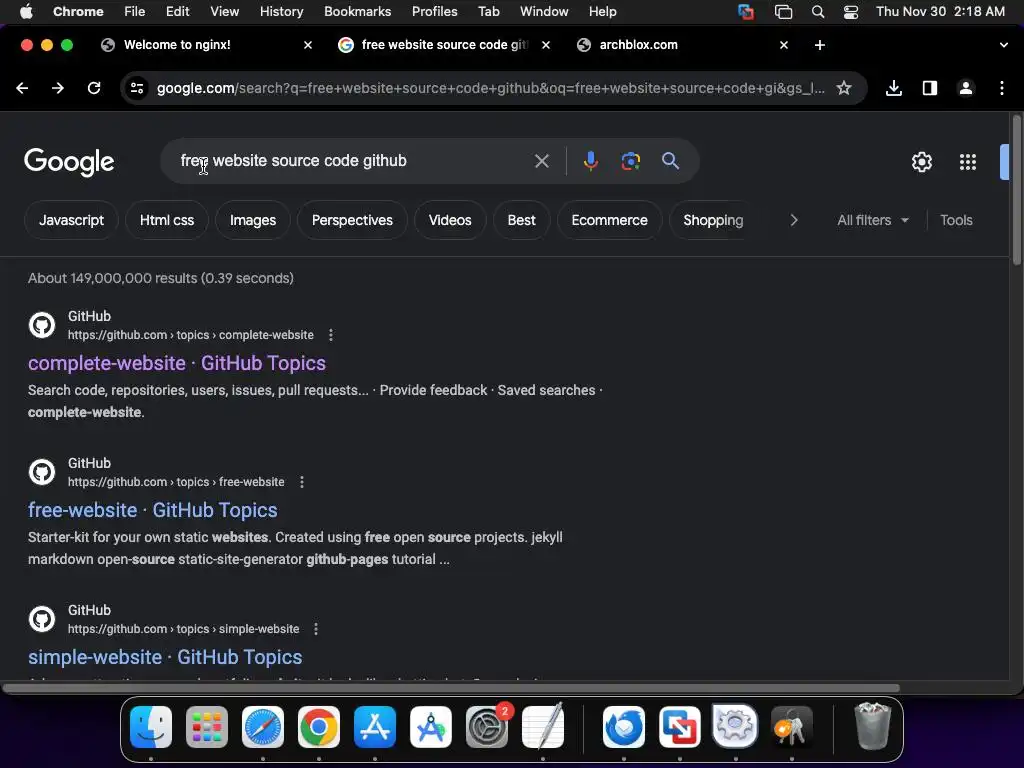Image resolution: width=1024 pixels, height=768 pixels.
Task: Click the horizontal page scrollbar
Action: [451, 688]
